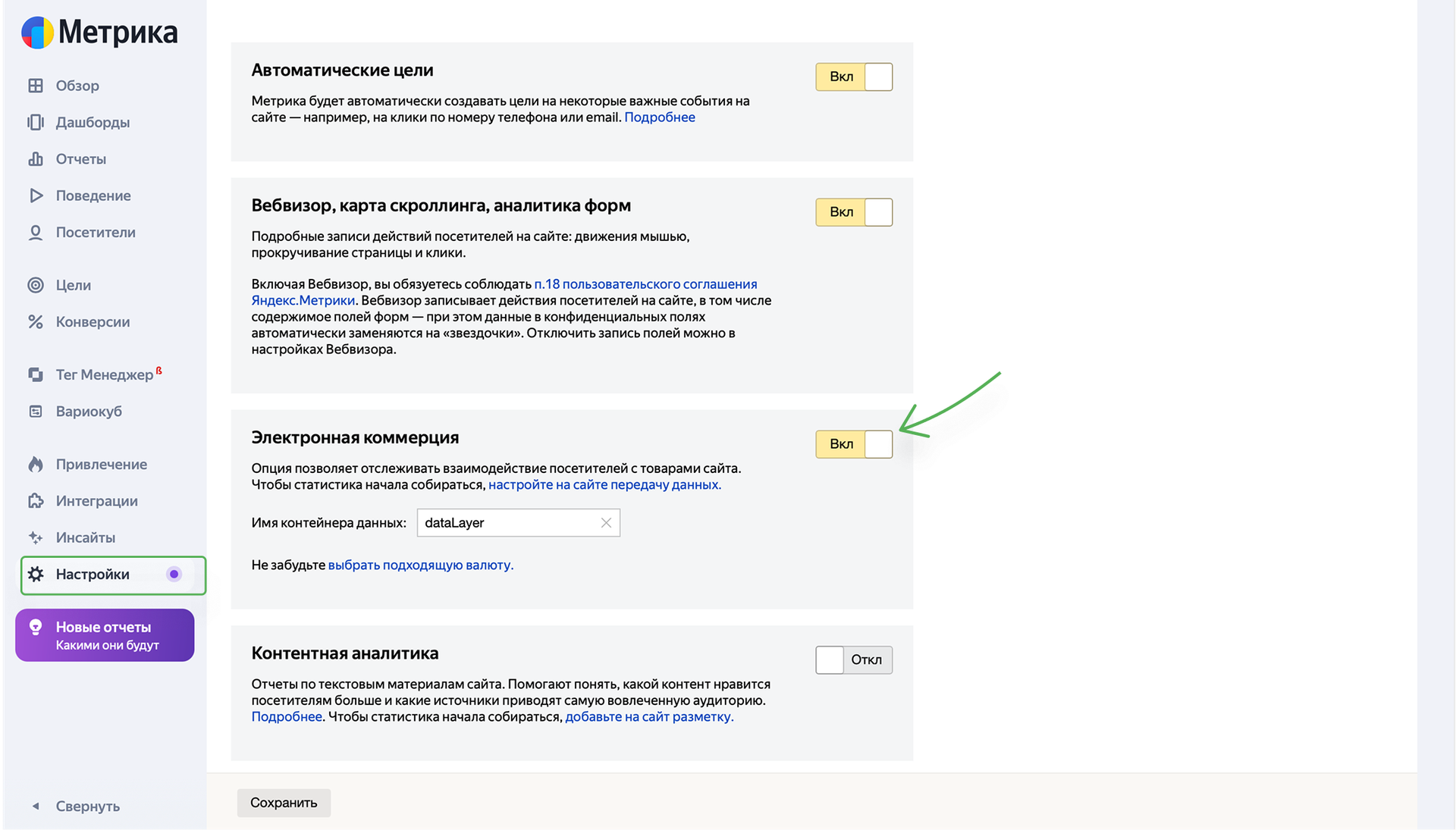Click the Конверсии percent icon
The width and height of the screenshot is (1456, 830).
pos(36,322)
